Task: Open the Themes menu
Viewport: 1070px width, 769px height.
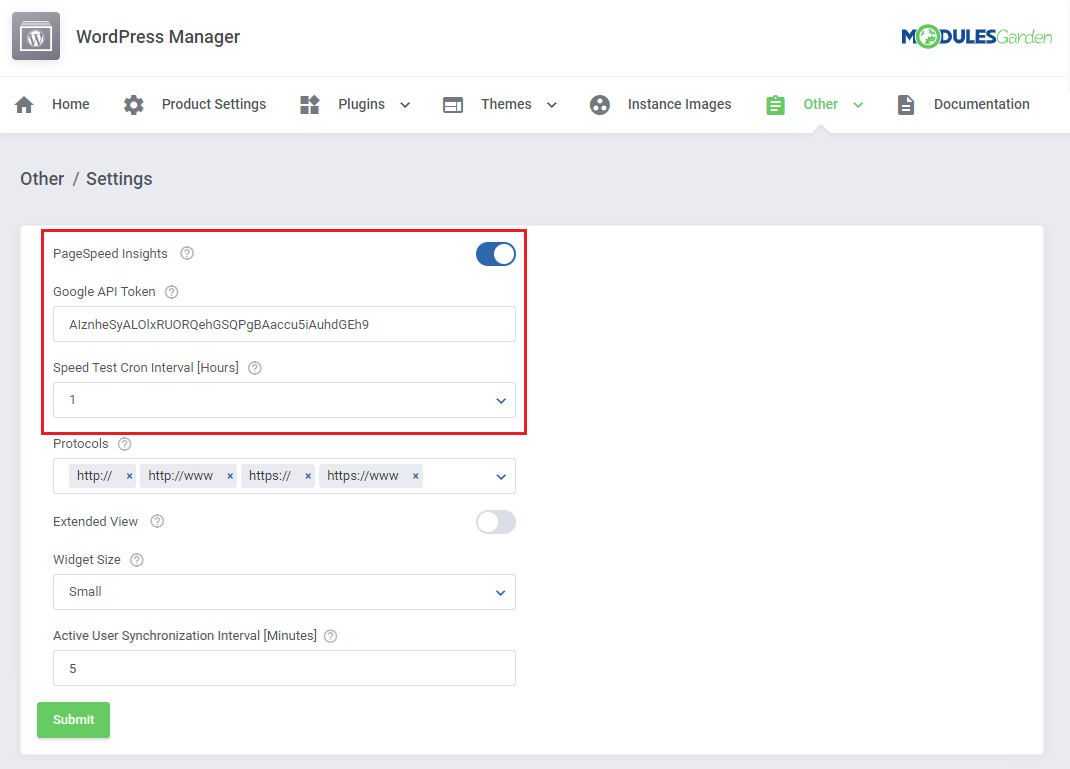Action: coord(506,104)
